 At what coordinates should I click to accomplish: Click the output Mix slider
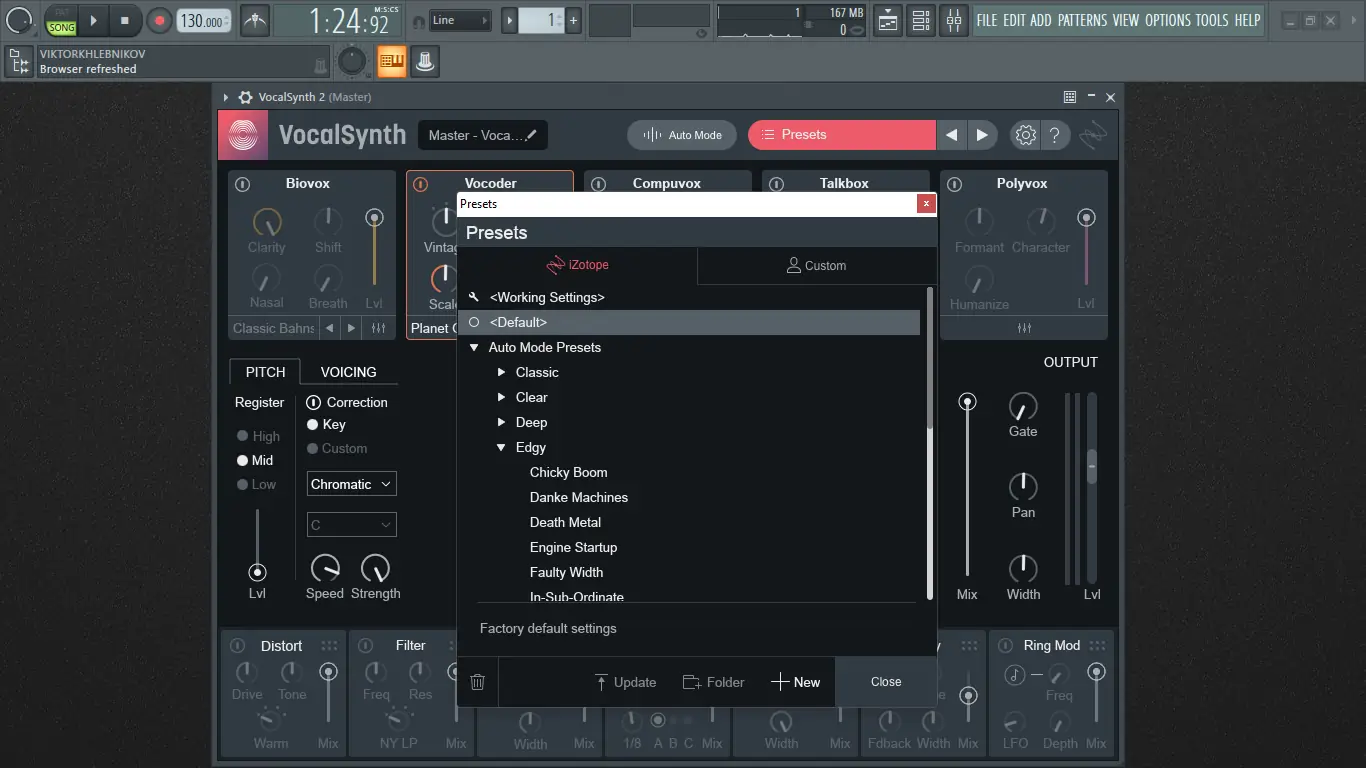[x=967, y=486]
